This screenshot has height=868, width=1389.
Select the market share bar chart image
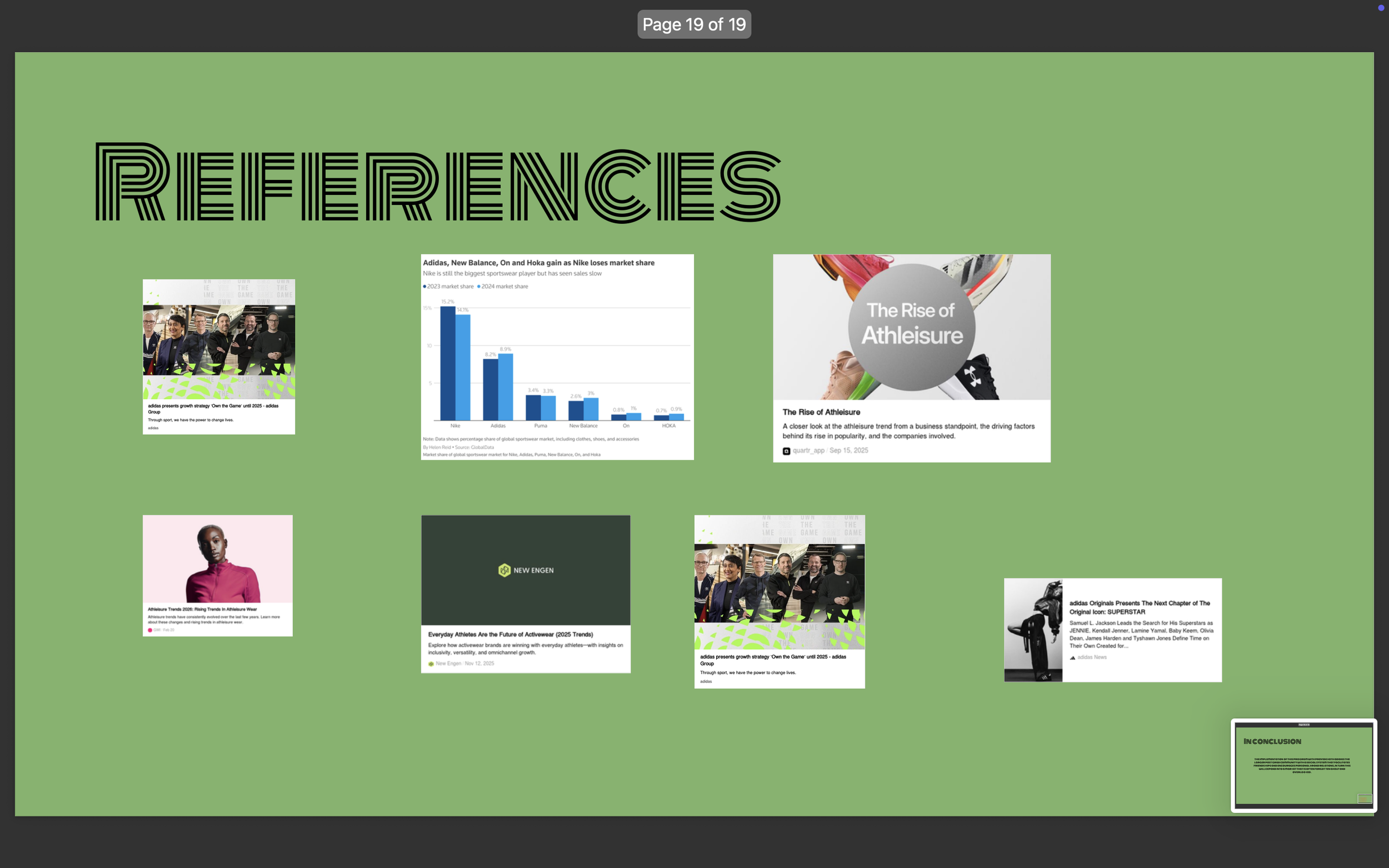557,357
